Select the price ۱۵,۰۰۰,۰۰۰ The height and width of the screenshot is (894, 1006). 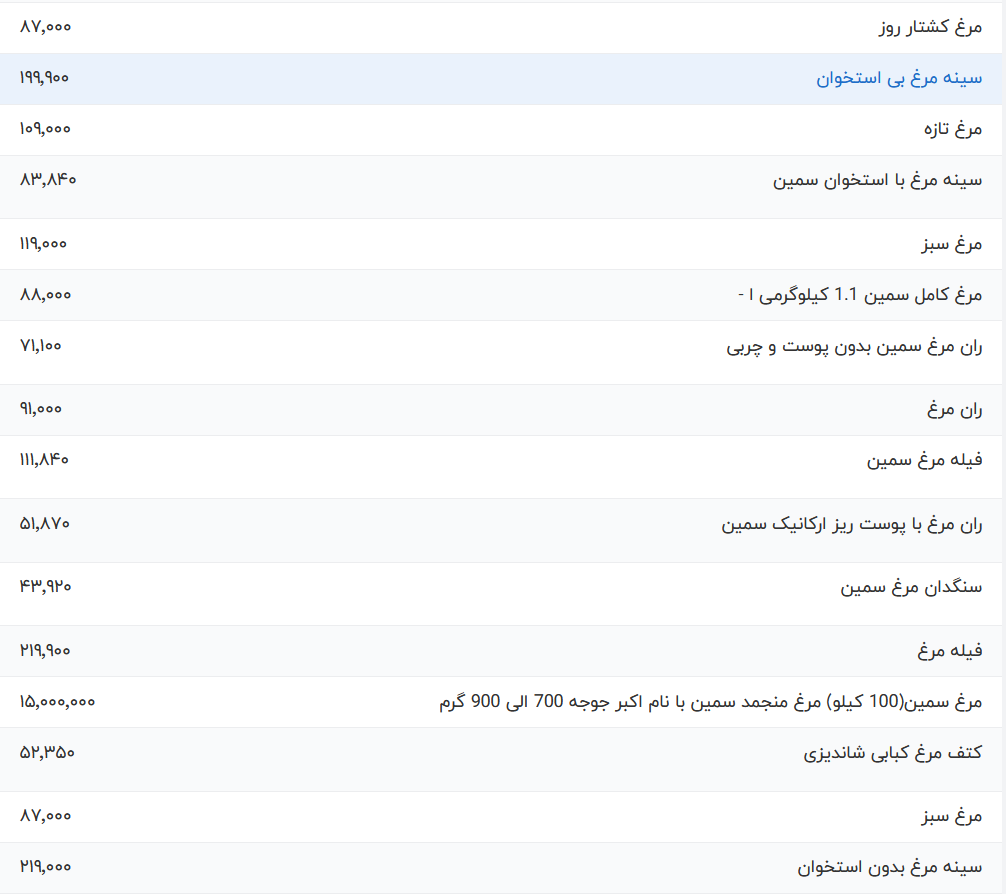[57, 701]
